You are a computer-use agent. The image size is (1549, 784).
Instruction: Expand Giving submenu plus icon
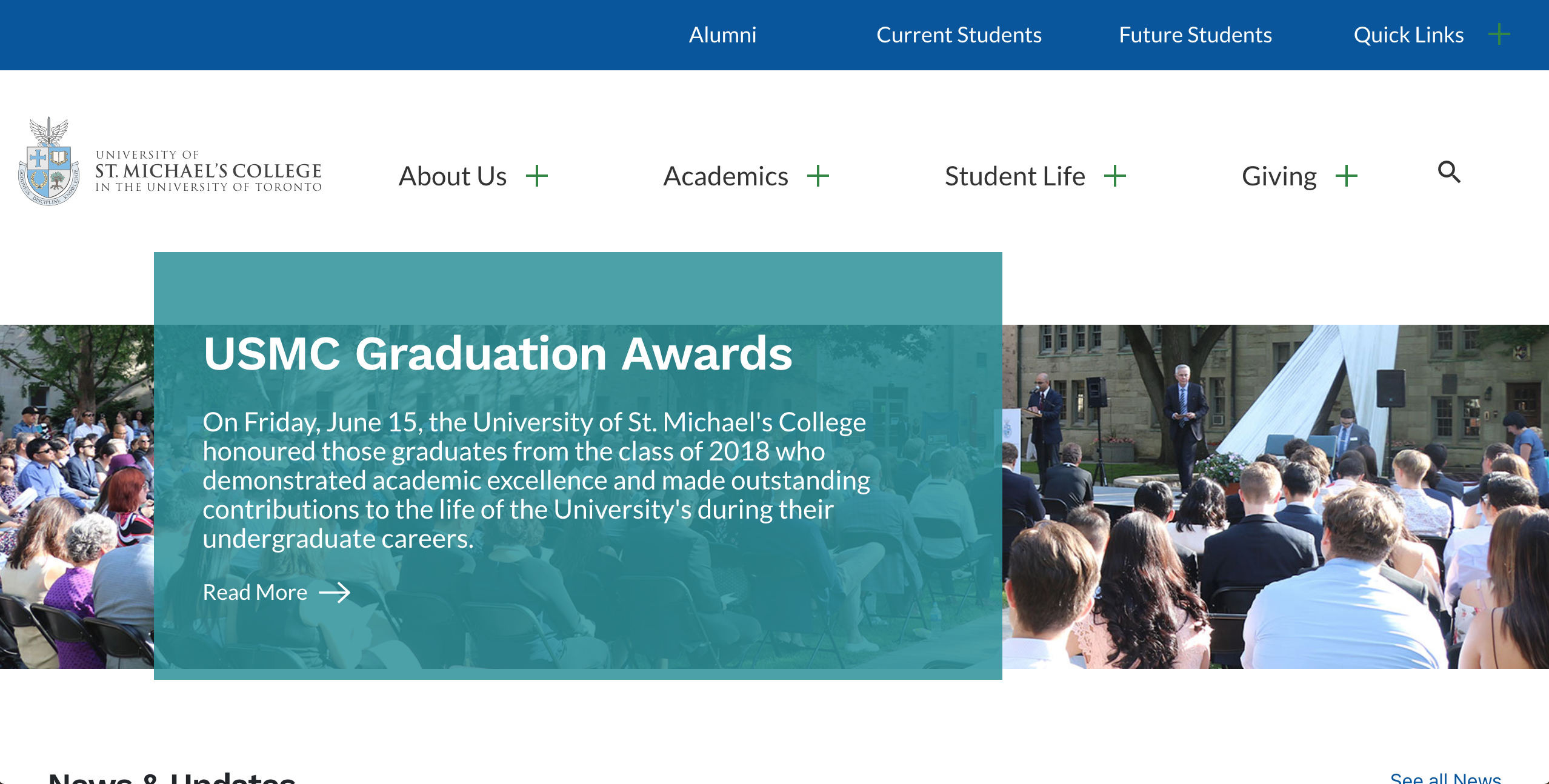click(x=1347, y=176)
